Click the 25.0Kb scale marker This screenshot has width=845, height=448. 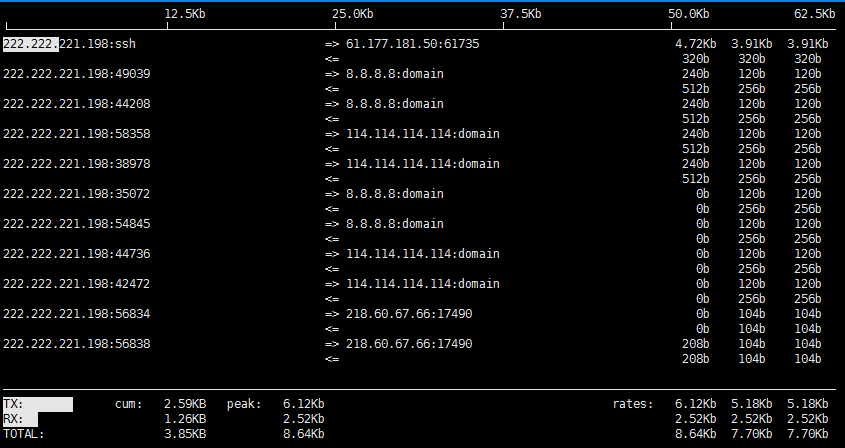(352, 14)
